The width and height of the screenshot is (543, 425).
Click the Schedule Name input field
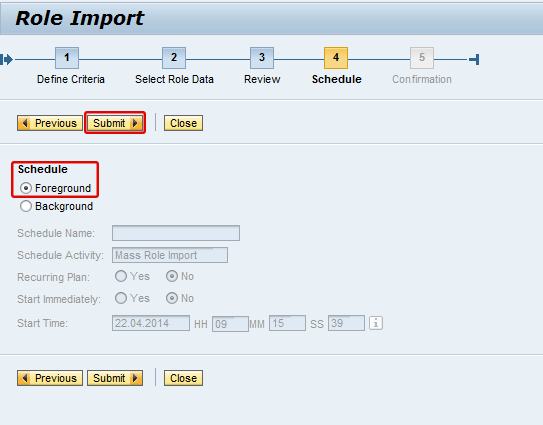pyautogui.click(x=176, y=233)
